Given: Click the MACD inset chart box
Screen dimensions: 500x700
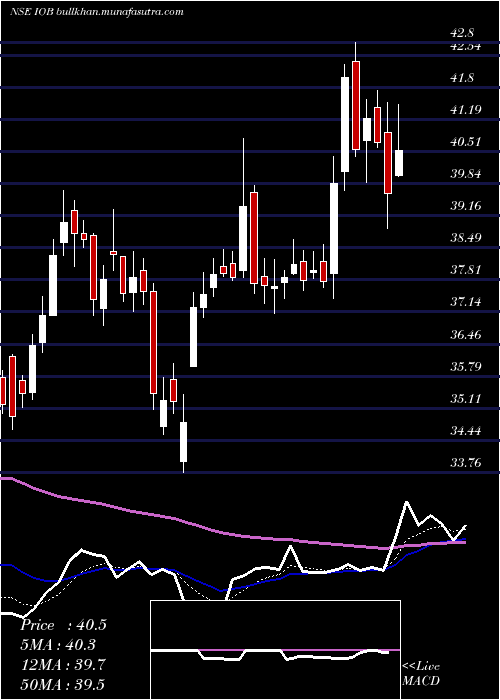Looking at the screenshot, I should tap(275, 650).
